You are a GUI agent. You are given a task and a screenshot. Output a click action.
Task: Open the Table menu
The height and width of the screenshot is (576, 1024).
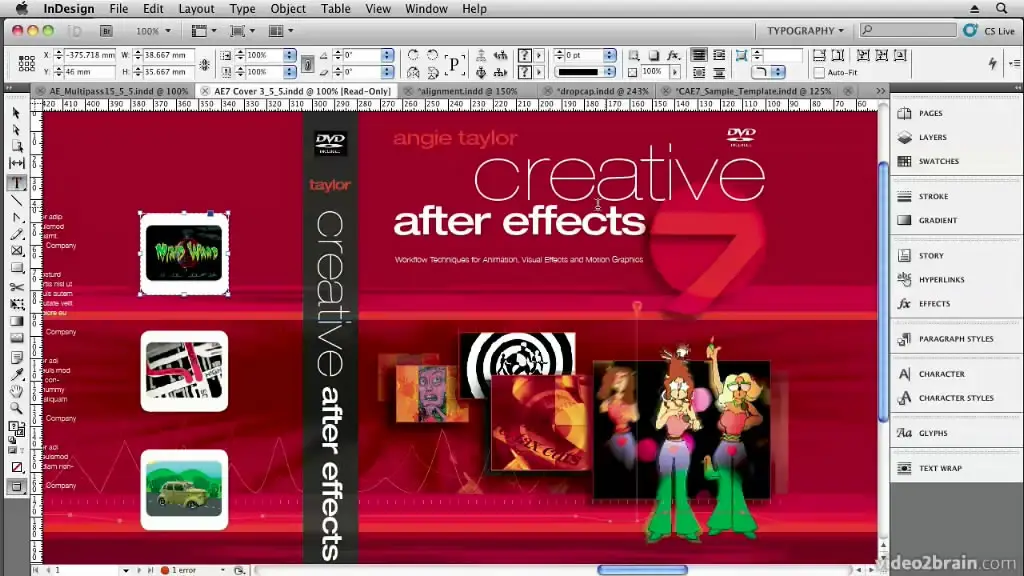pyautogui.click(x=336, y=8)
